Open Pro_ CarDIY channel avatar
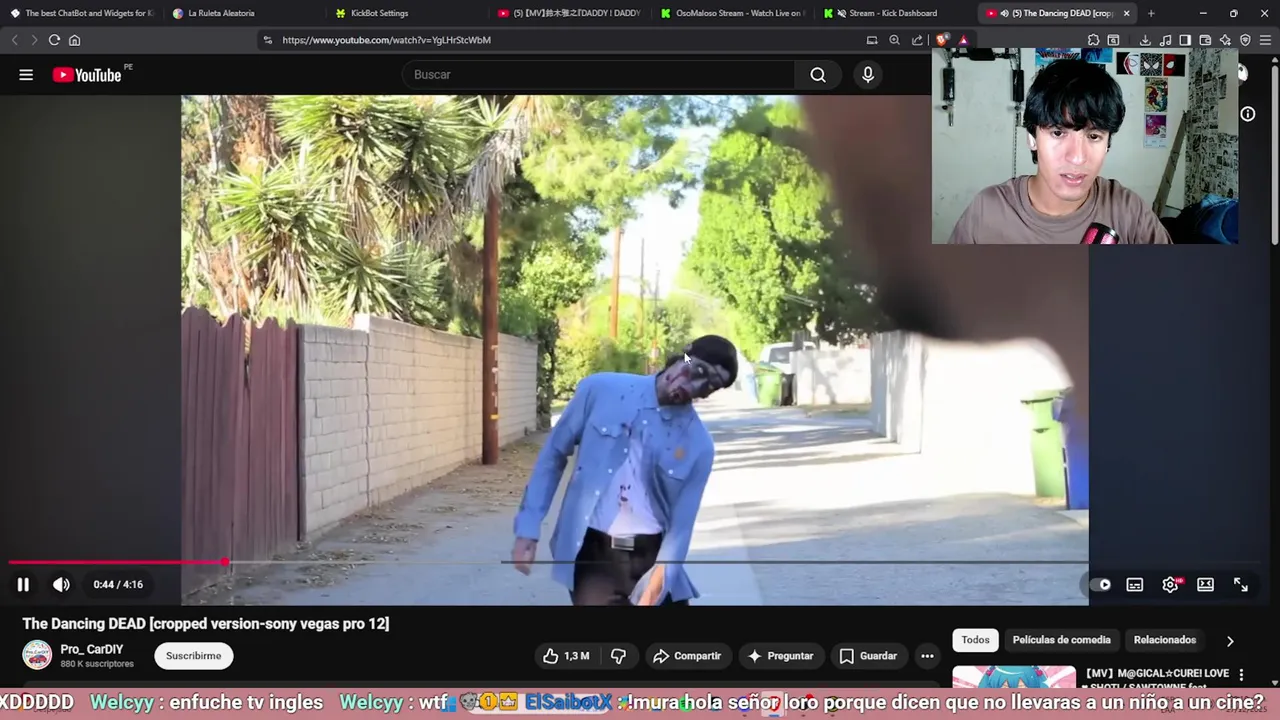 [x=37, y=655]
